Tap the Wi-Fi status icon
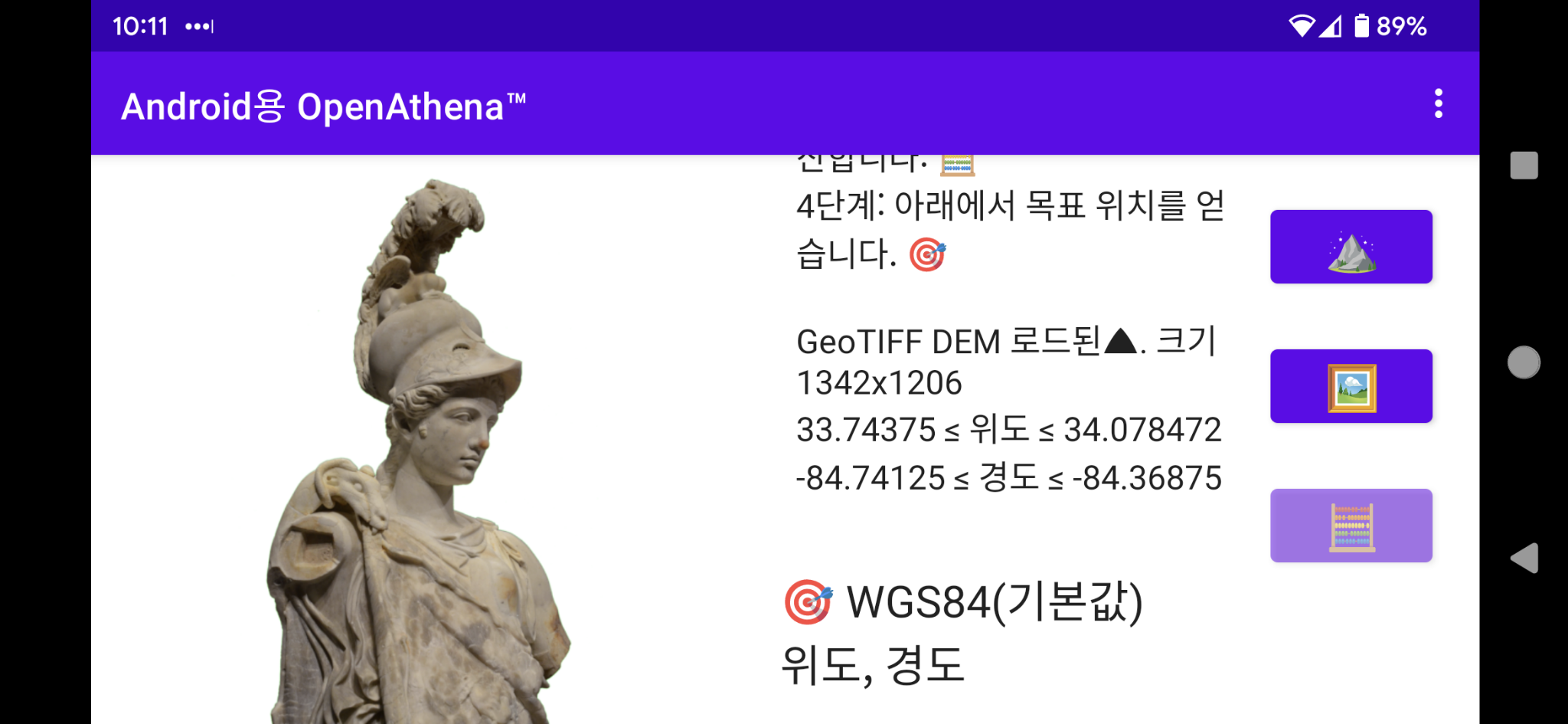 coord(1302,26)
